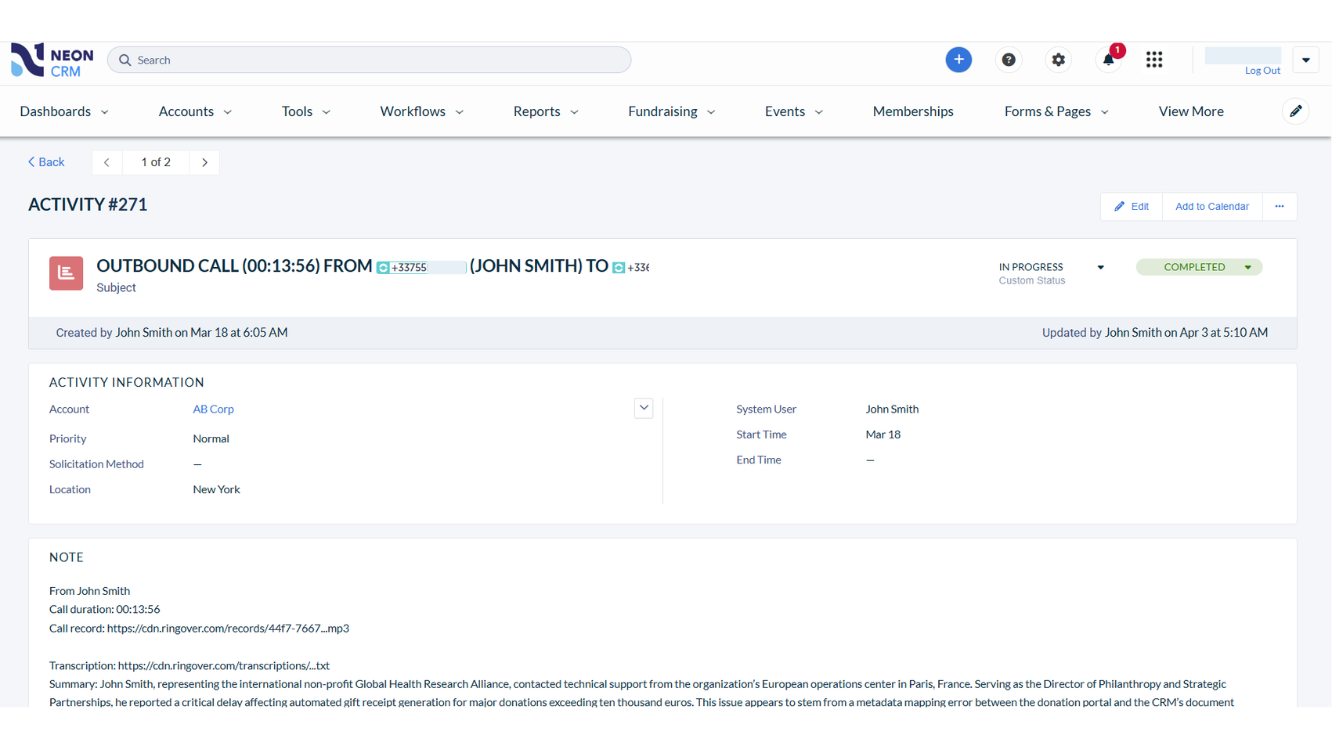Open settings via the gear icon

[x=1058, y=59]
